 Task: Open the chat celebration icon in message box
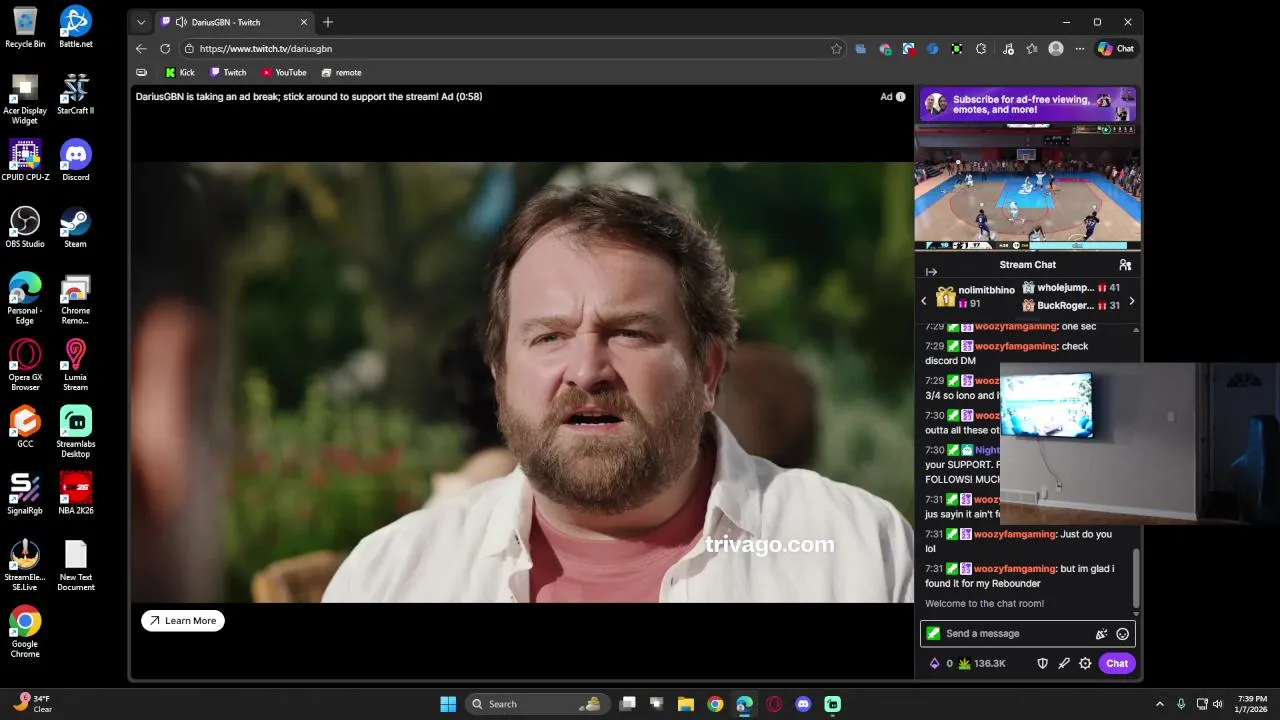pyautogui.click(x=1101, y=634)
